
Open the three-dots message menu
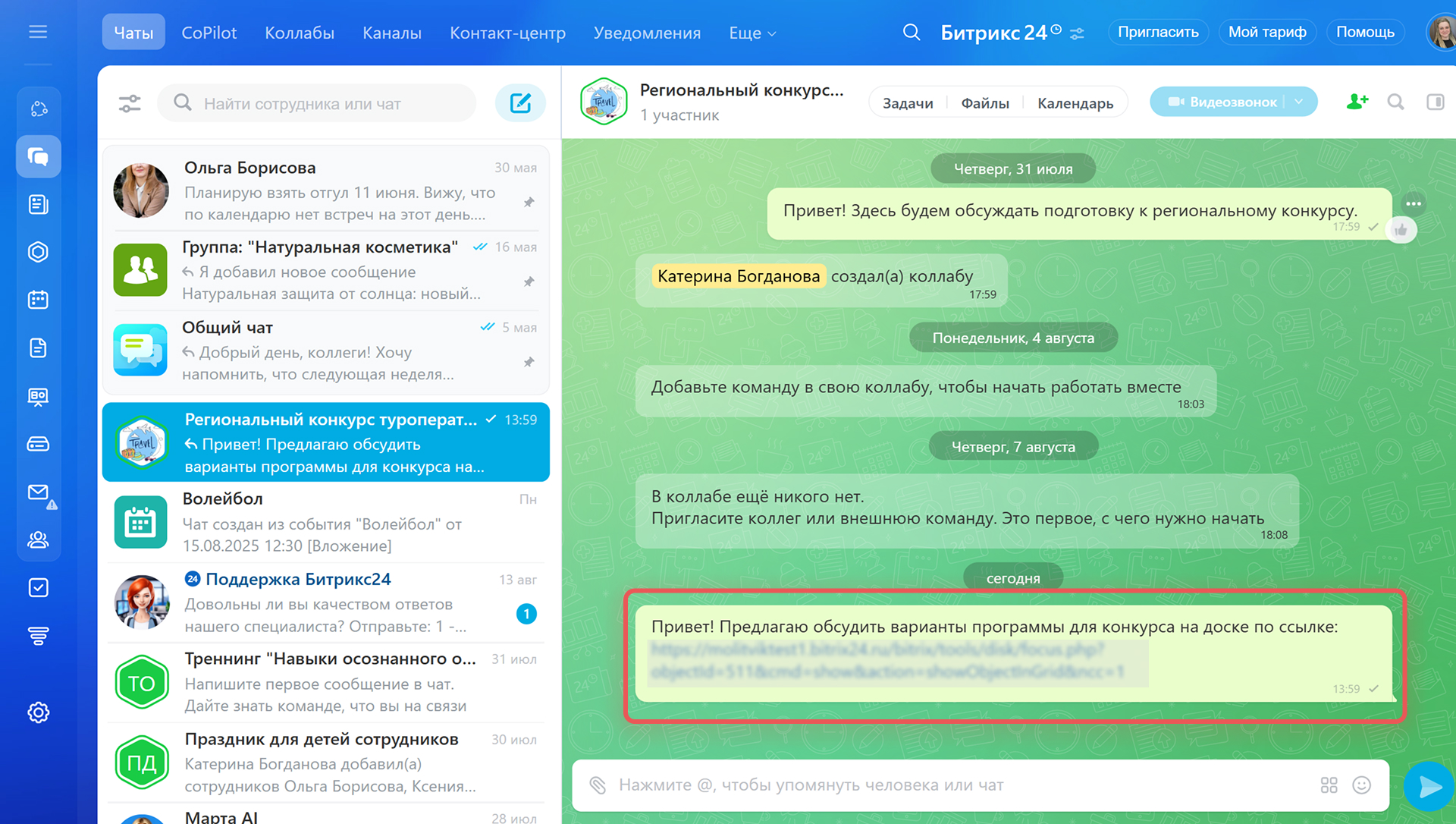coord(1413,203)
